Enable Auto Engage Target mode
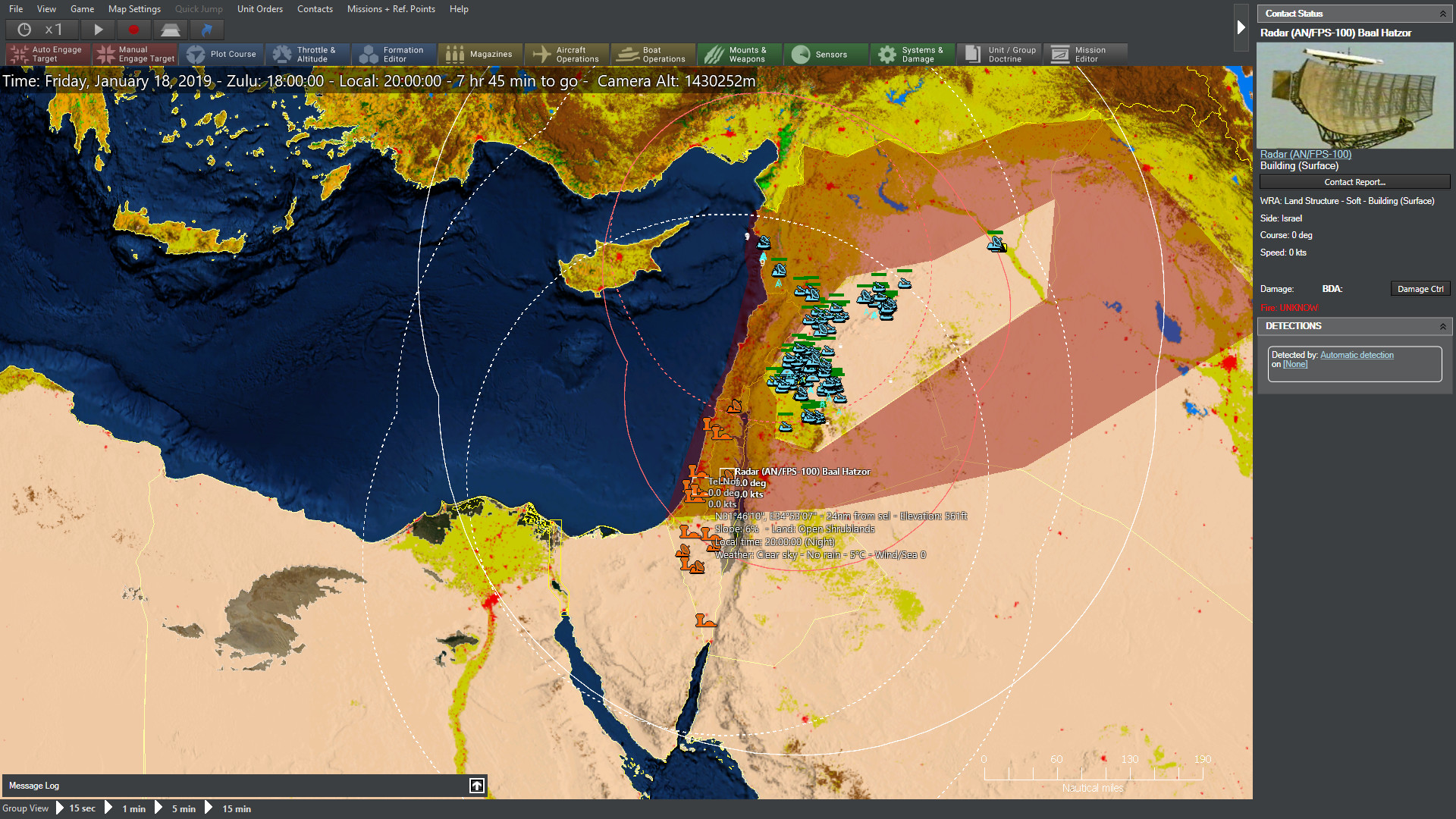 pos(47,54)
